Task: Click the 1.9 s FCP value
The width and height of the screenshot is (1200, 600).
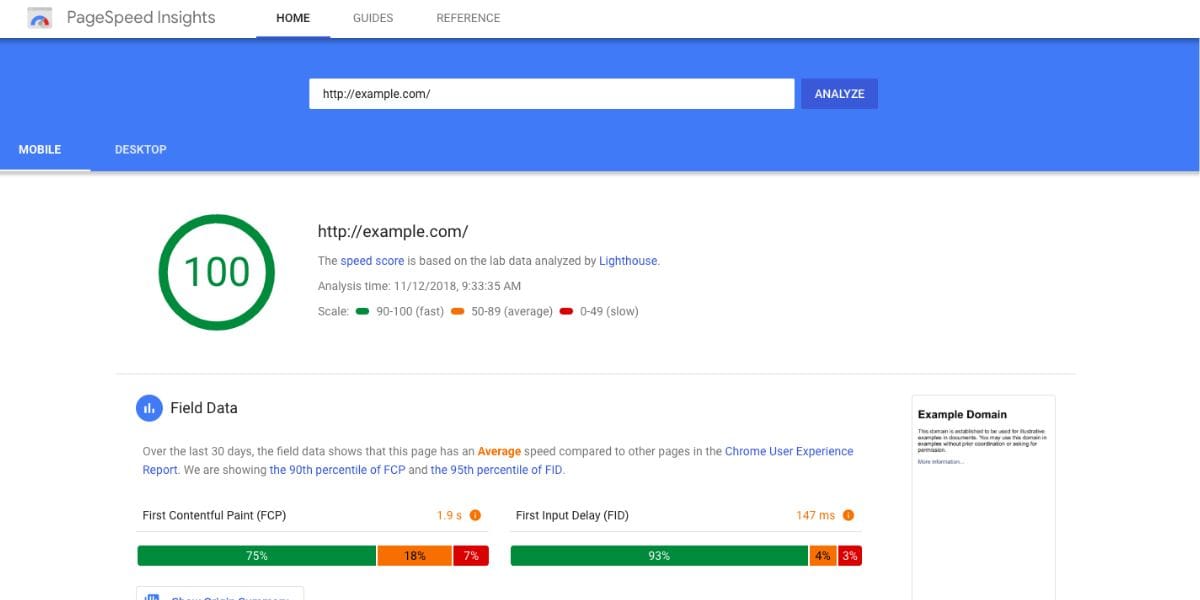Action: pos(449,516)
